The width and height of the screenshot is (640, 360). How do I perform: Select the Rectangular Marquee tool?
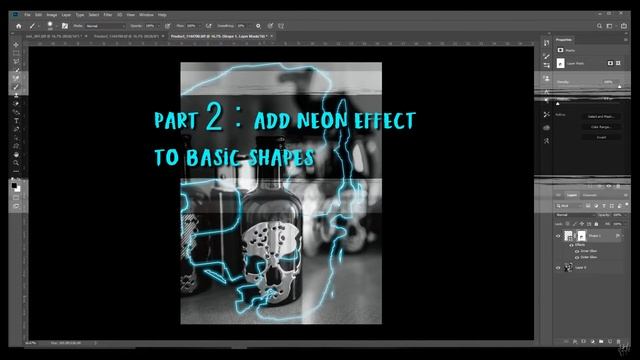16,53
